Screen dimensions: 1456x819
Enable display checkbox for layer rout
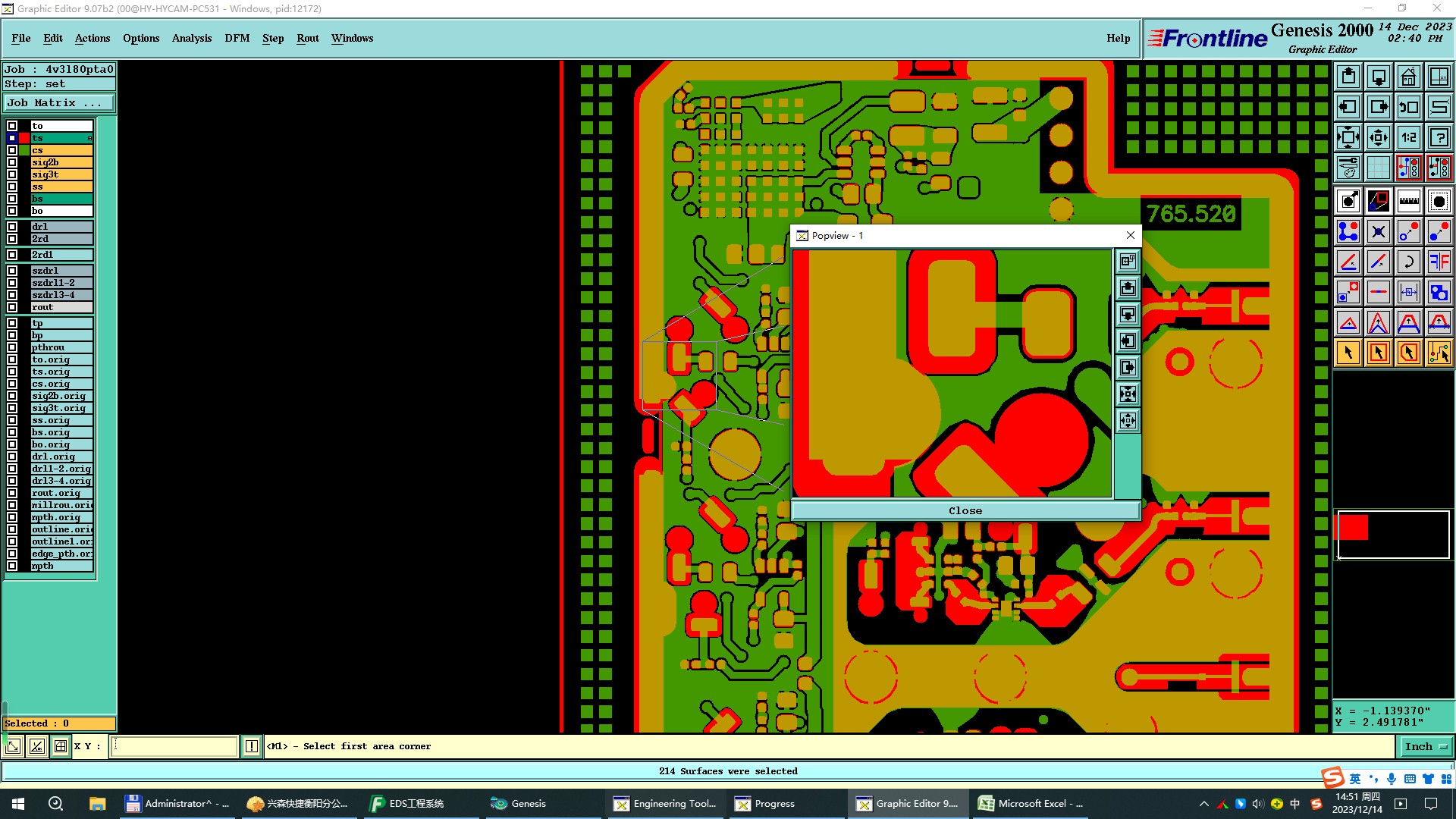(12, 307)
